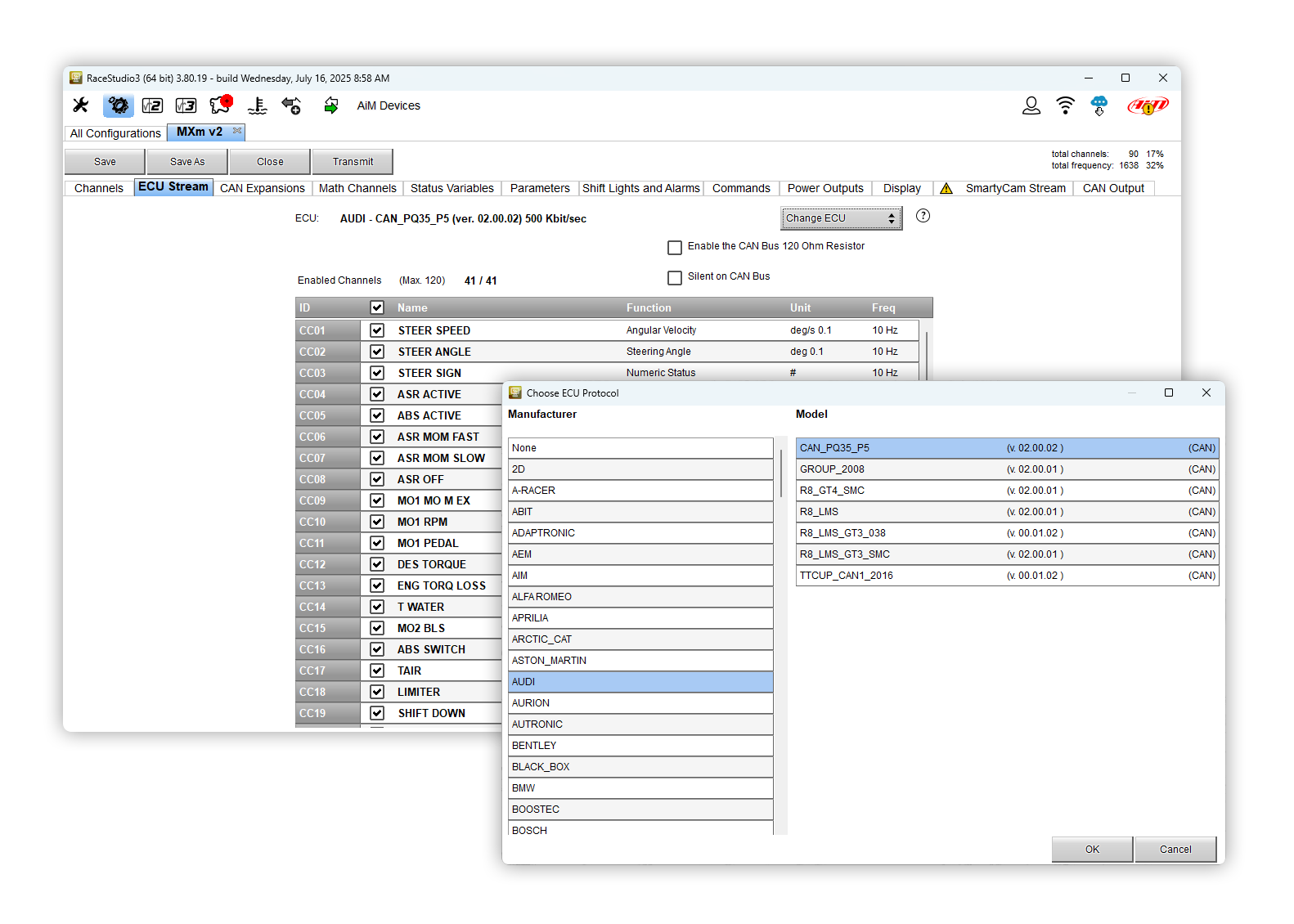Confirm with OK in ECU Protocol dialog
Viewport: 1294px width, 924px height.
1092,850
